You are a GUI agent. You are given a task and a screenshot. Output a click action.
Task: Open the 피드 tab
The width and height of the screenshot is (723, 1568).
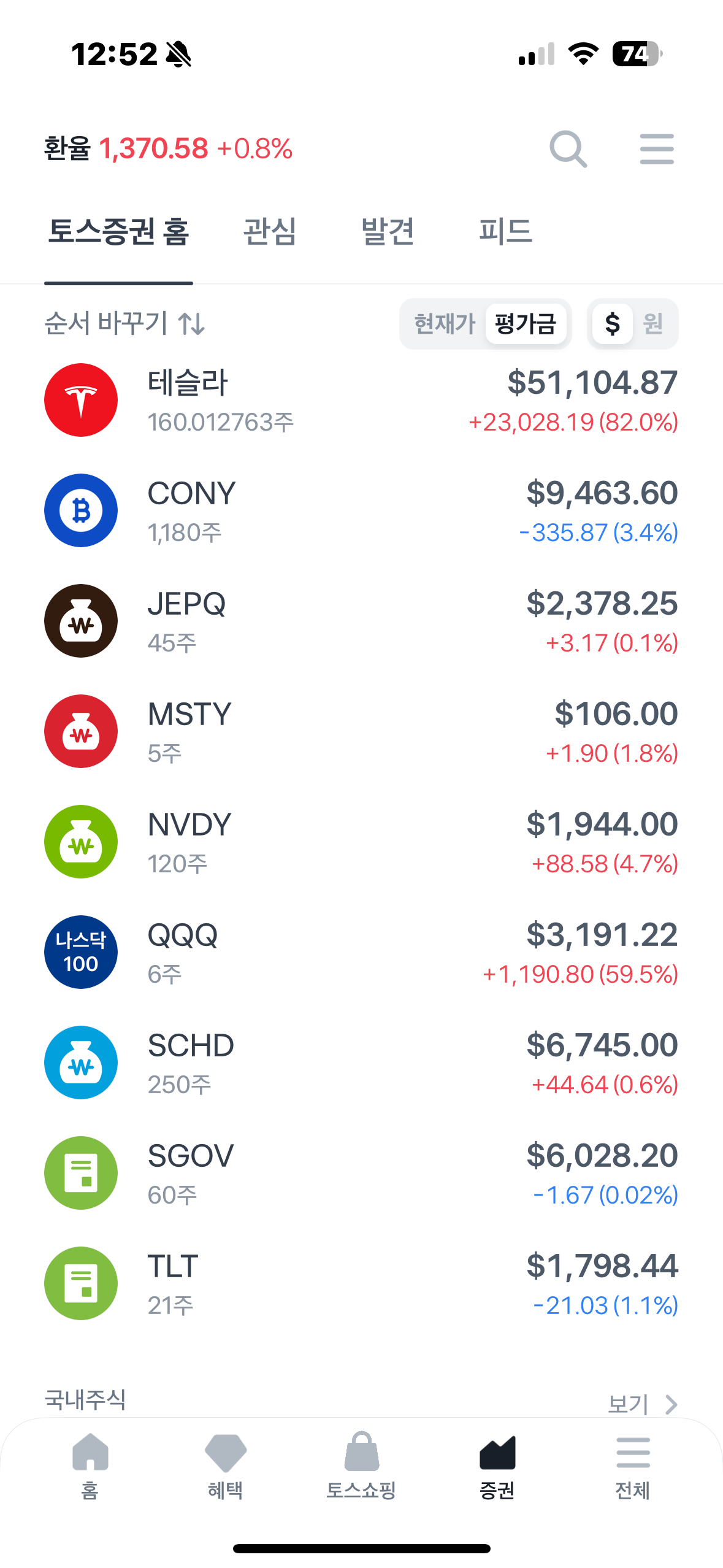pyautogui.click(x=505, y=232)
